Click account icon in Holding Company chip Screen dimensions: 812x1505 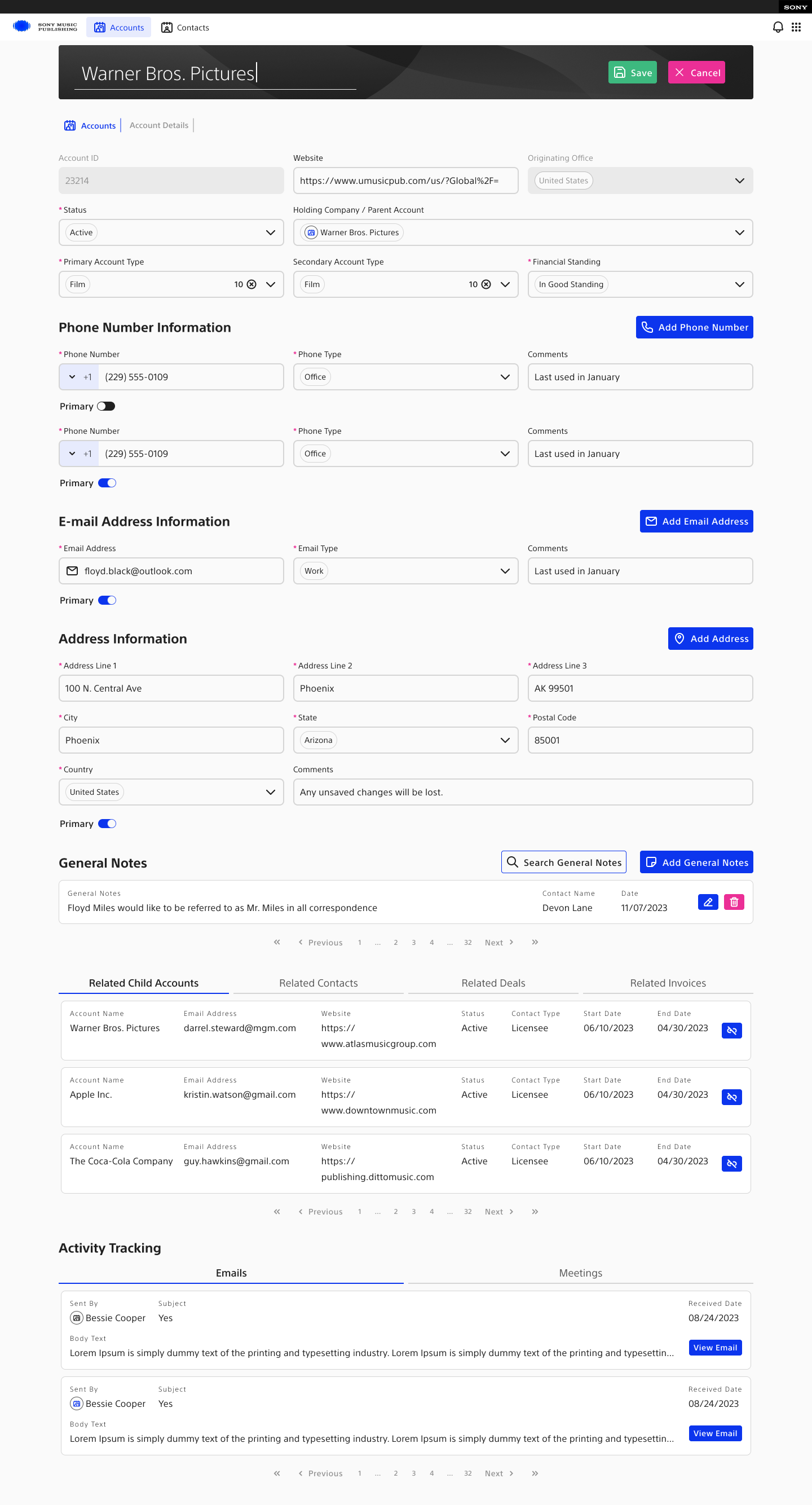click(311, 232)
